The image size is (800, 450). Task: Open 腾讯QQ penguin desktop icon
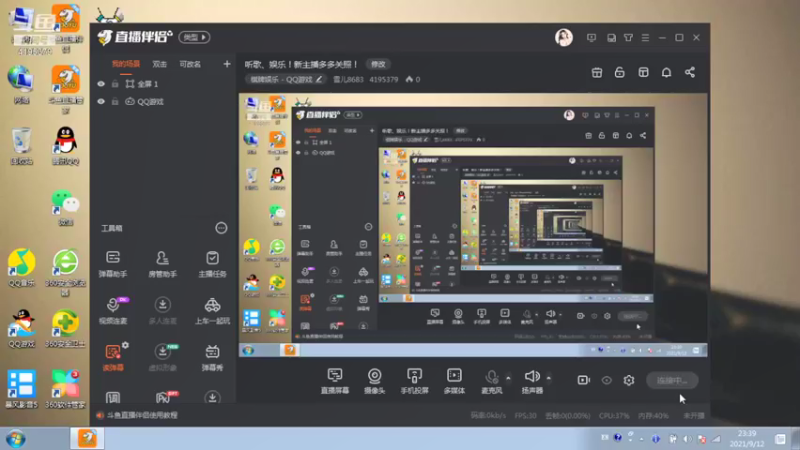click(65, 146)
